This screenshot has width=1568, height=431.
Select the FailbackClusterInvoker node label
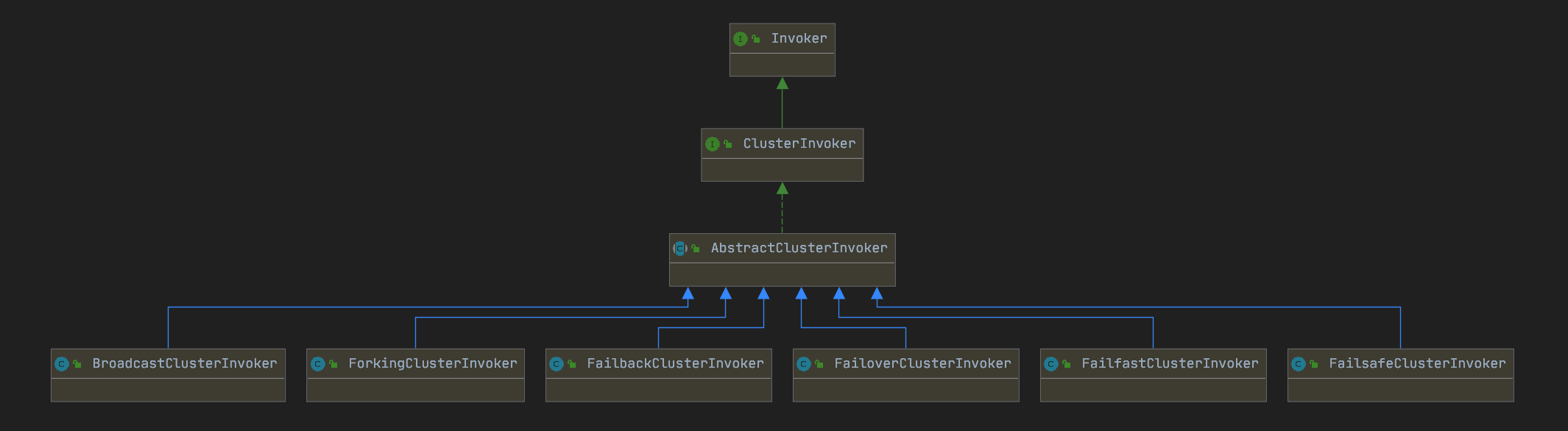675,363
